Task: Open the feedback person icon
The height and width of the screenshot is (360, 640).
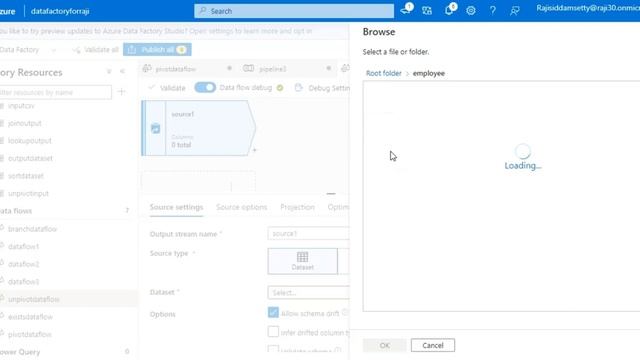Action: tap(515, 11)
